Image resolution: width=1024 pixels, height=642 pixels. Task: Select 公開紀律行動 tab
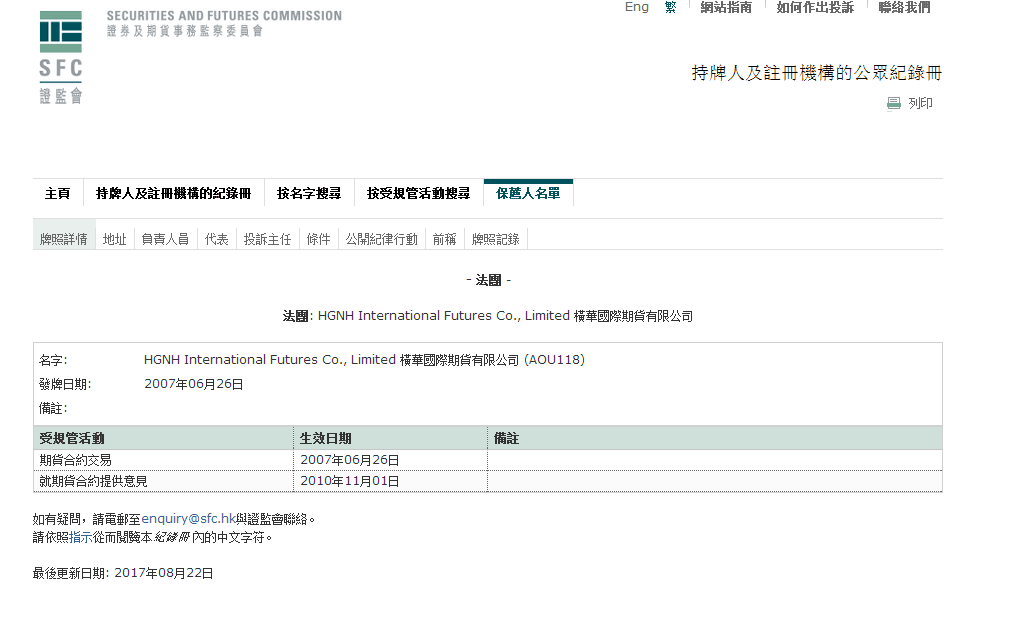tap(381, 239)
